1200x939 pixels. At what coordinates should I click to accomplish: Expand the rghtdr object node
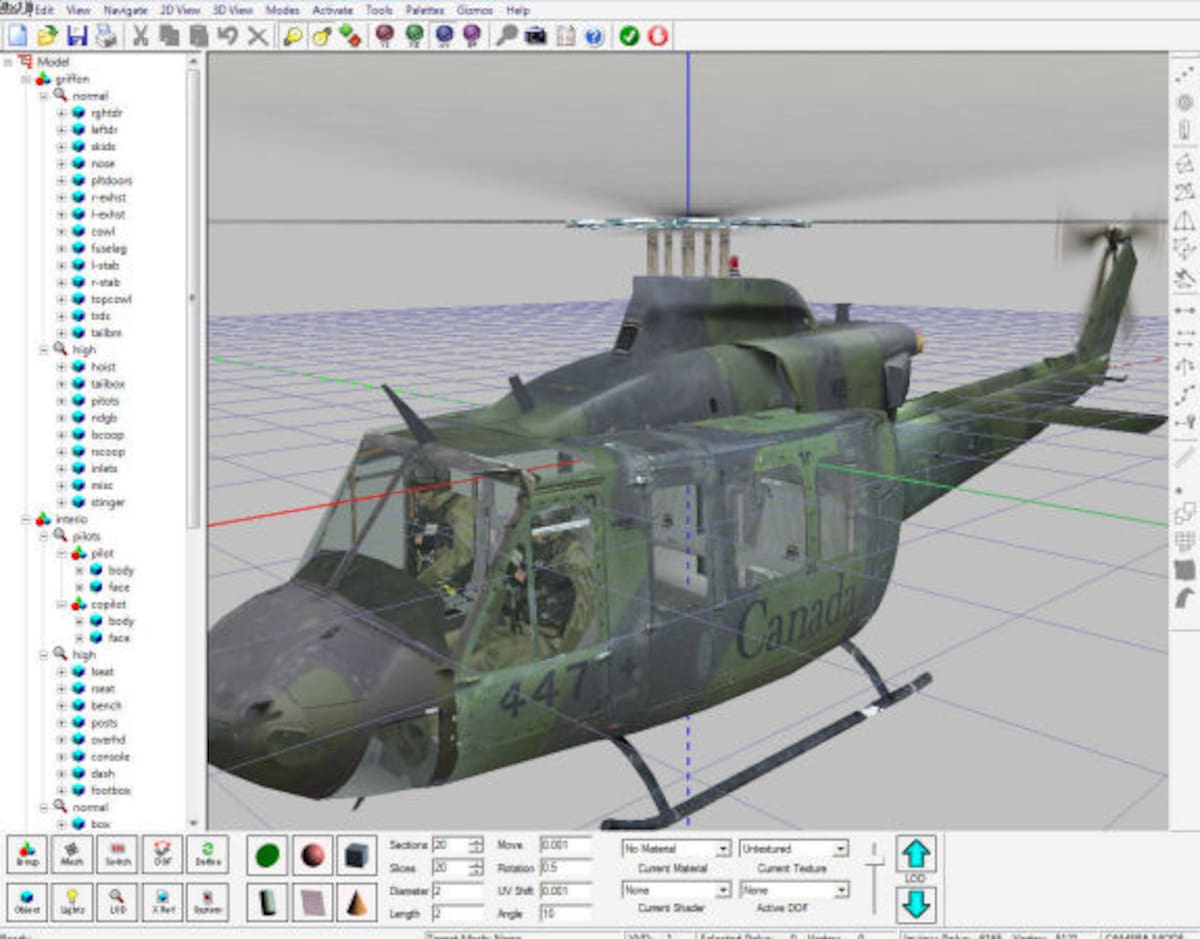coord(62,113)
